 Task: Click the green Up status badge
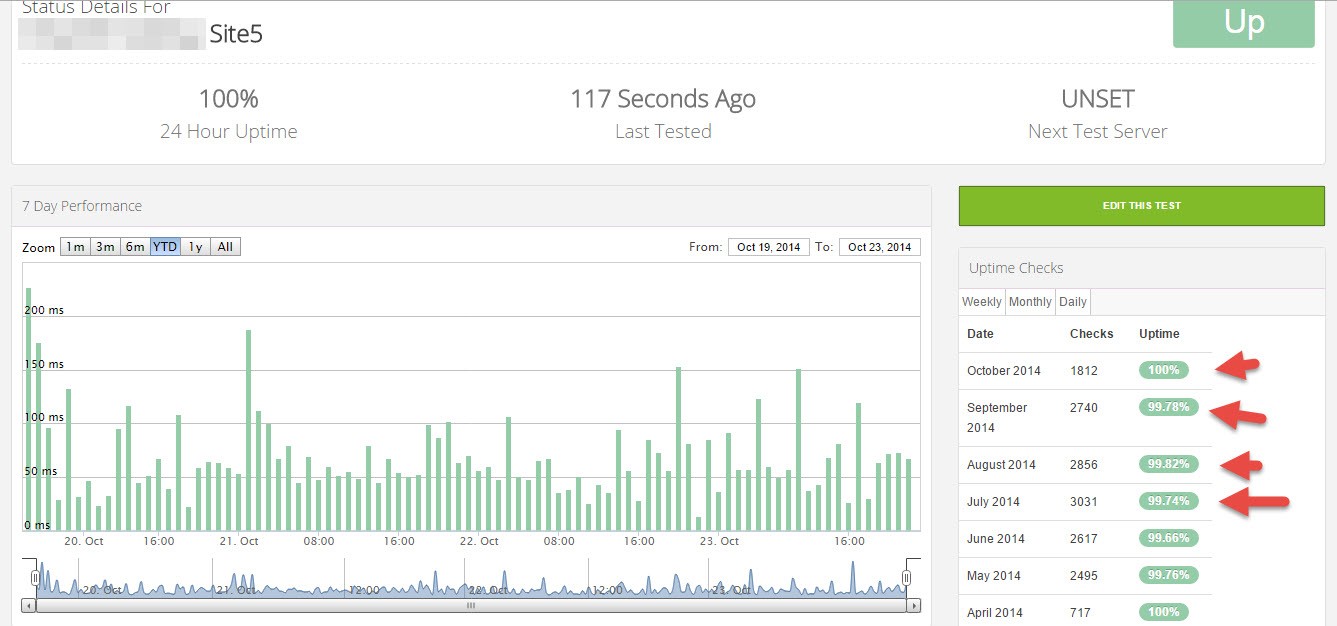pyautogui.click(x=1244, y=22)
